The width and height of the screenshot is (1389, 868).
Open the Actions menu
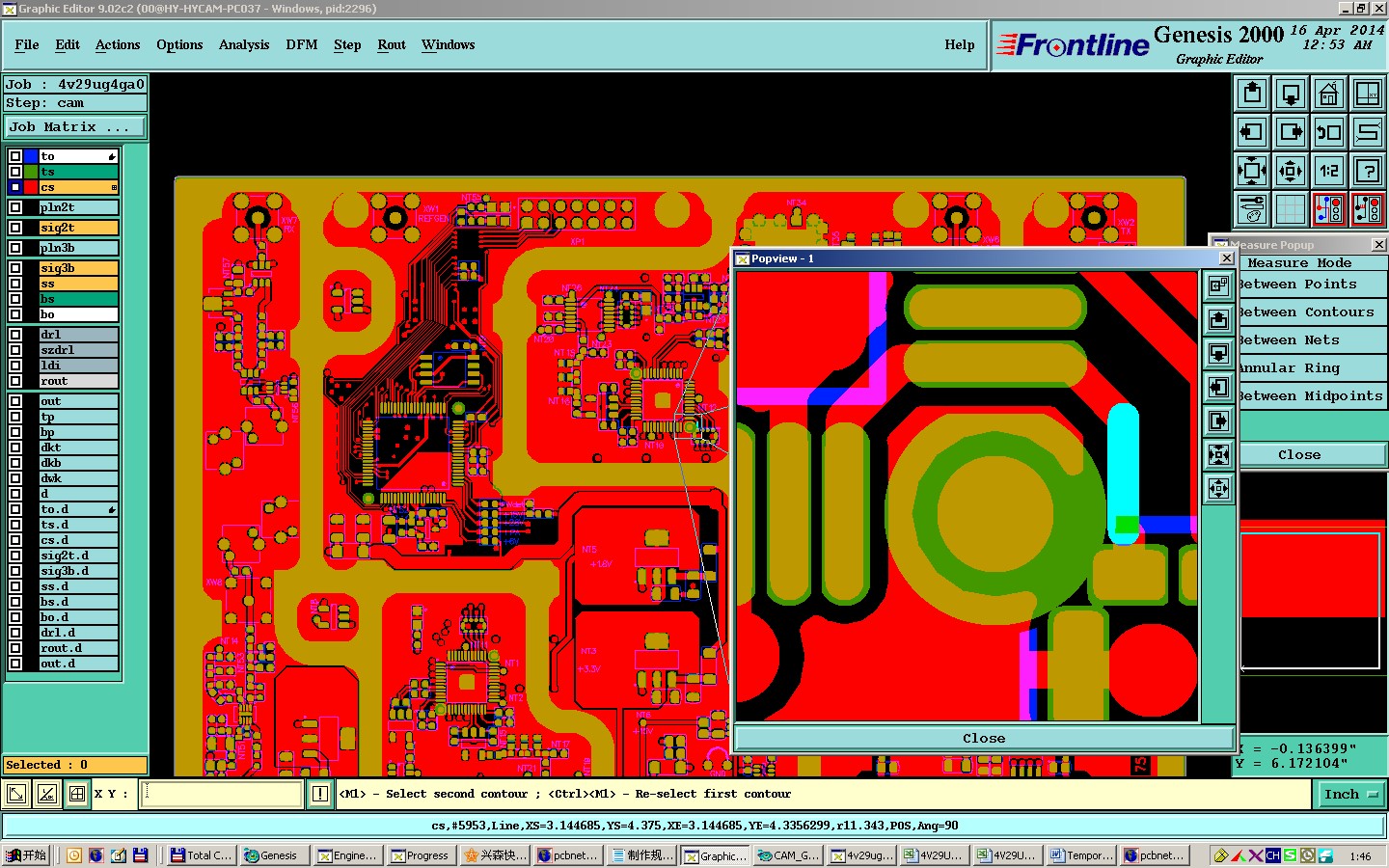[x=118, y=44]
